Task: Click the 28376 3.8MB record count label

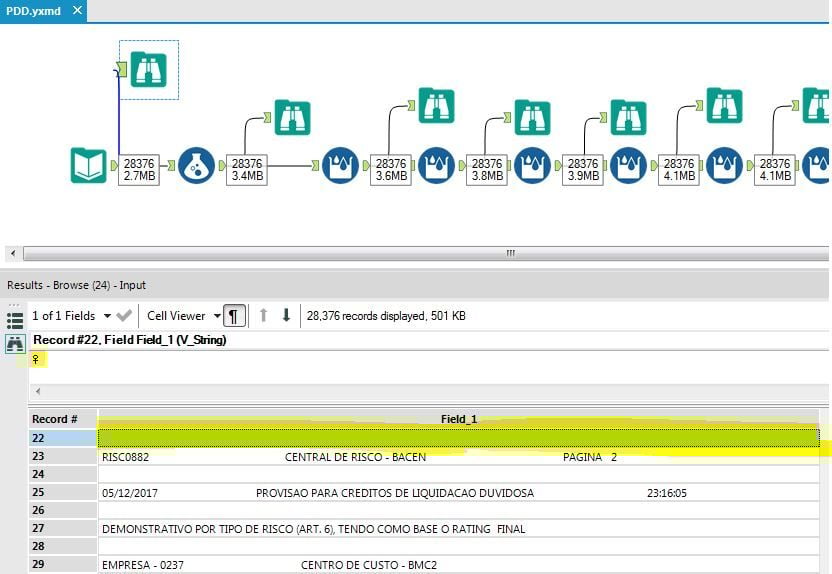Action: (487, 170)
